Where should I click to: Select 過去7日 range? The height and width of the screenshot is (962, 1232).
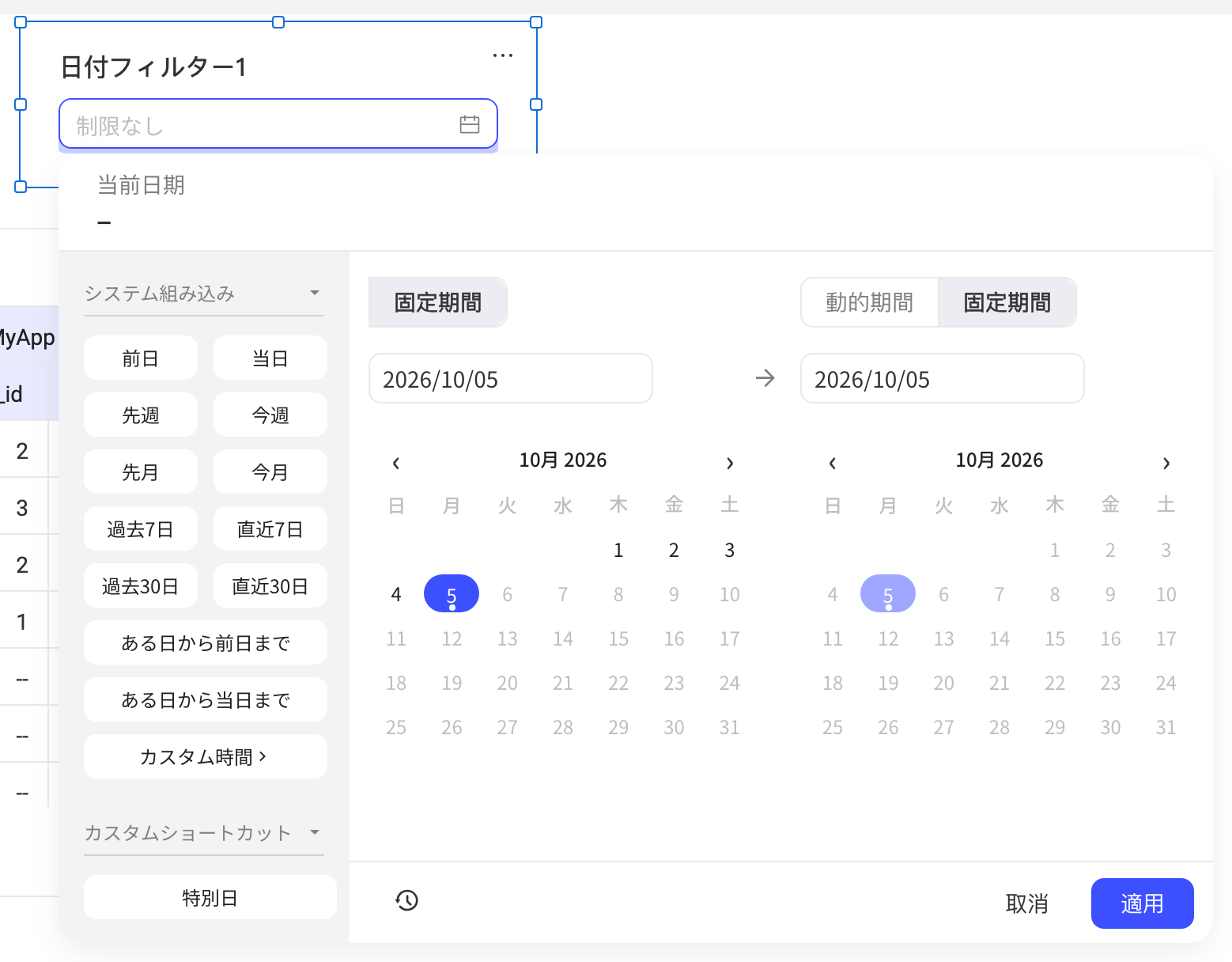141,529
